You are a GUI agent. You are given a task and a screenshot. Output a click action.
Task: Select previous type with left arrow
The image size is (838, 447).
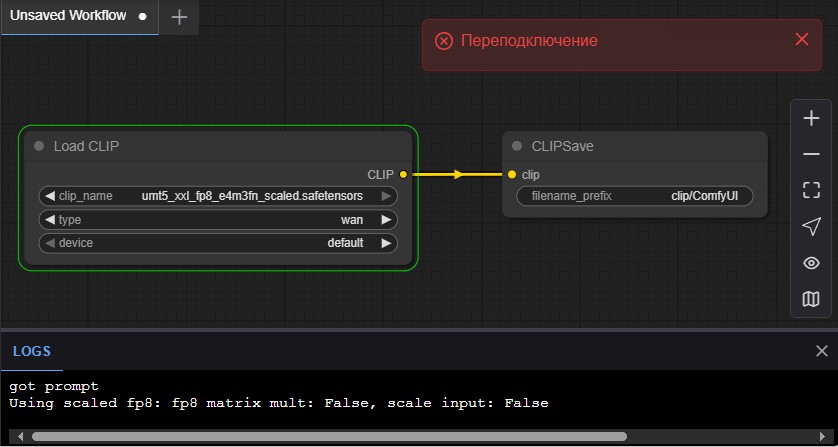tap(50, 220)
